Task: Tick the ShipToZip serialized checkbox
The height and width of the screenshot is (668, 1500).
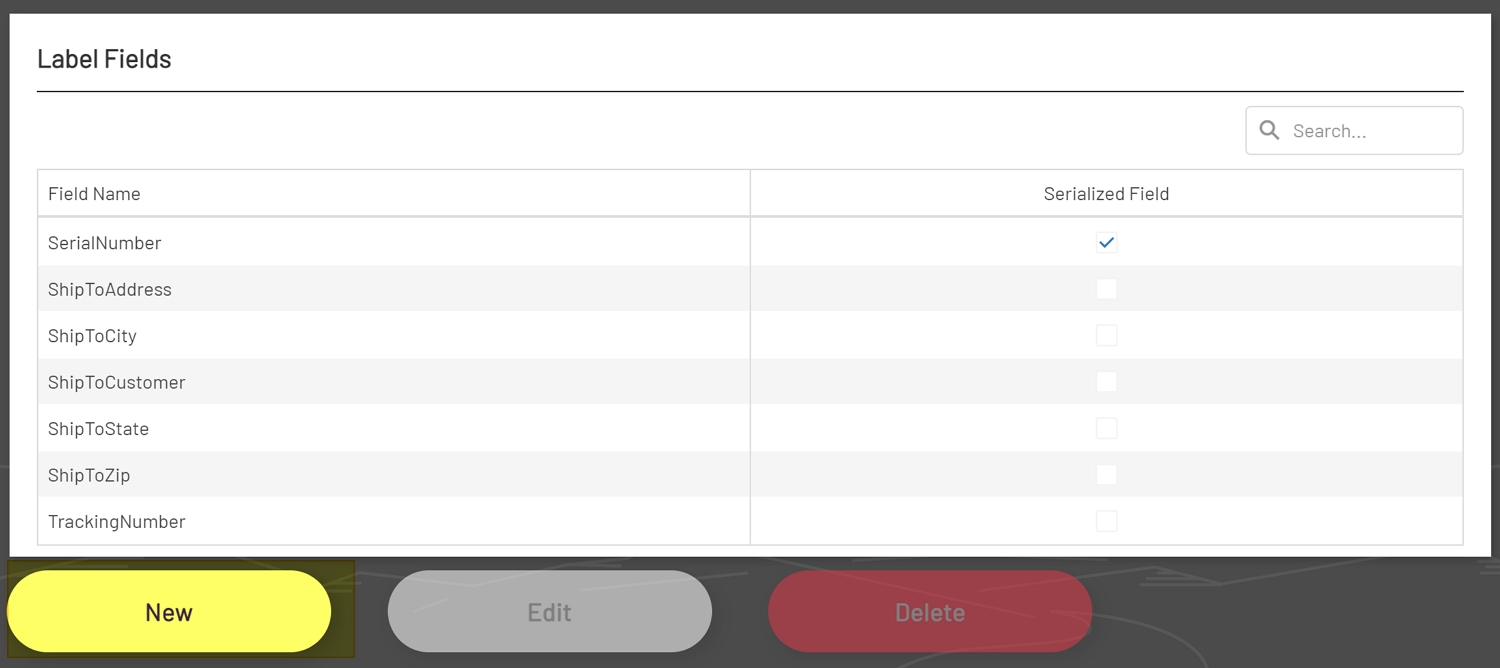Action: point(1106,475)
